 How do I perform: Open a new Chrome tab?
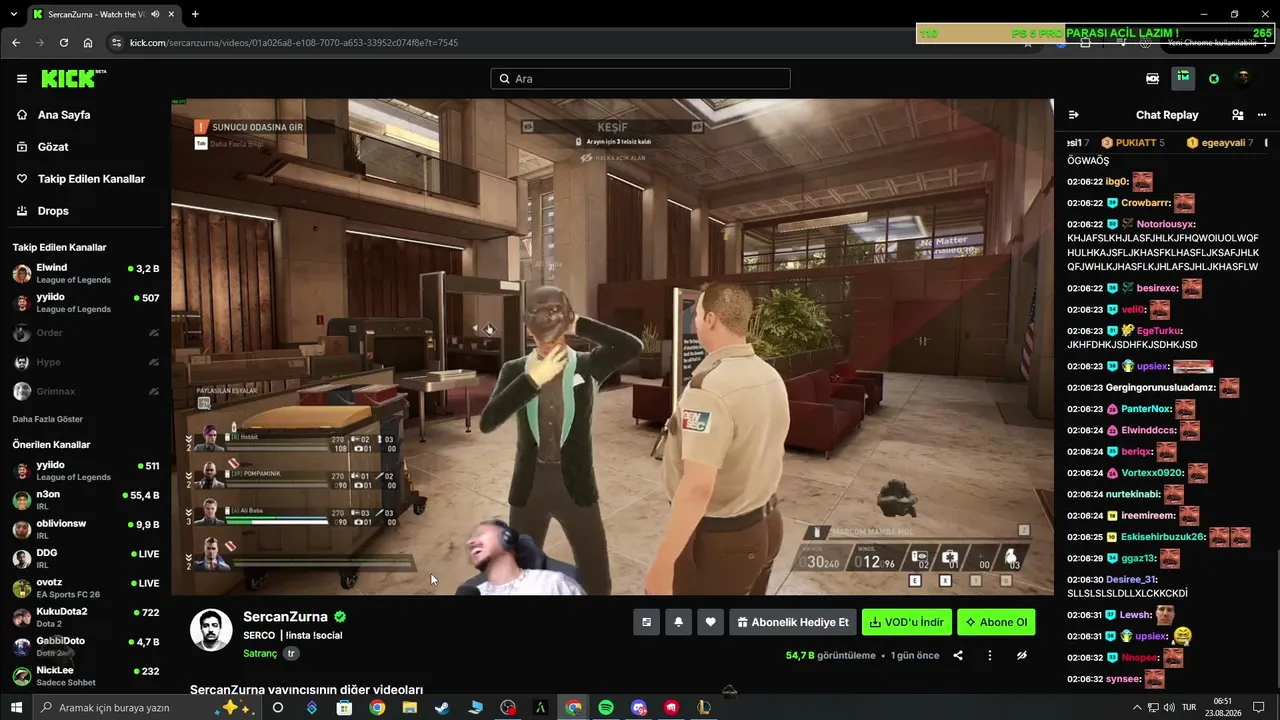tap(195, 14)
